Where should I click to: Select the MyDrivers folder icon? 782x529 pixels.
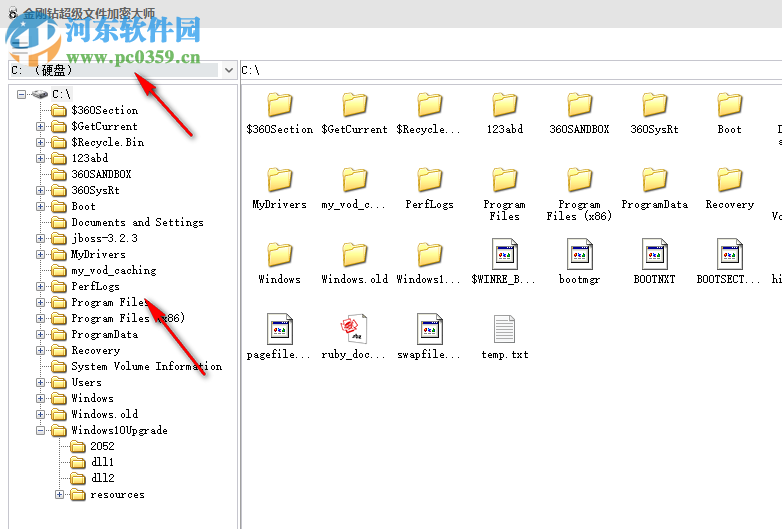click(280, 179)
